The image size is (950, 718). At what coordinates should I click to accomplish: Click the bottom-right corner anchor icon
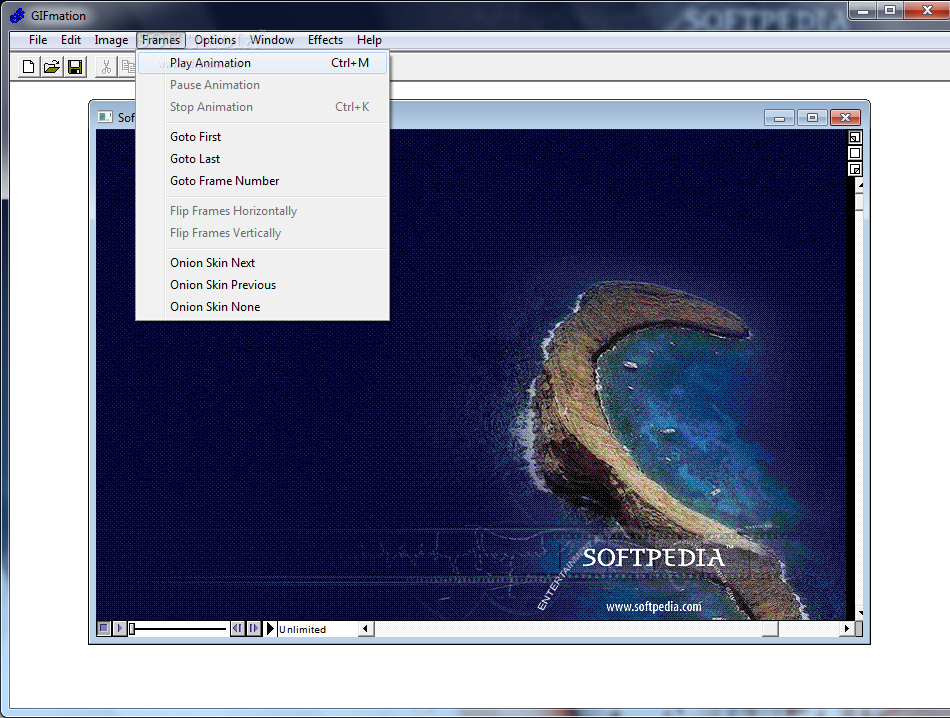854,169
